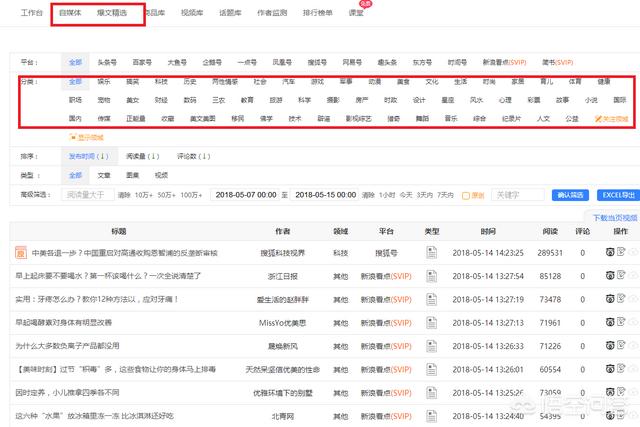Click the monitor icon for 浙江日报 row
This screenshot has width=640, height=427.
coord(609,275)
